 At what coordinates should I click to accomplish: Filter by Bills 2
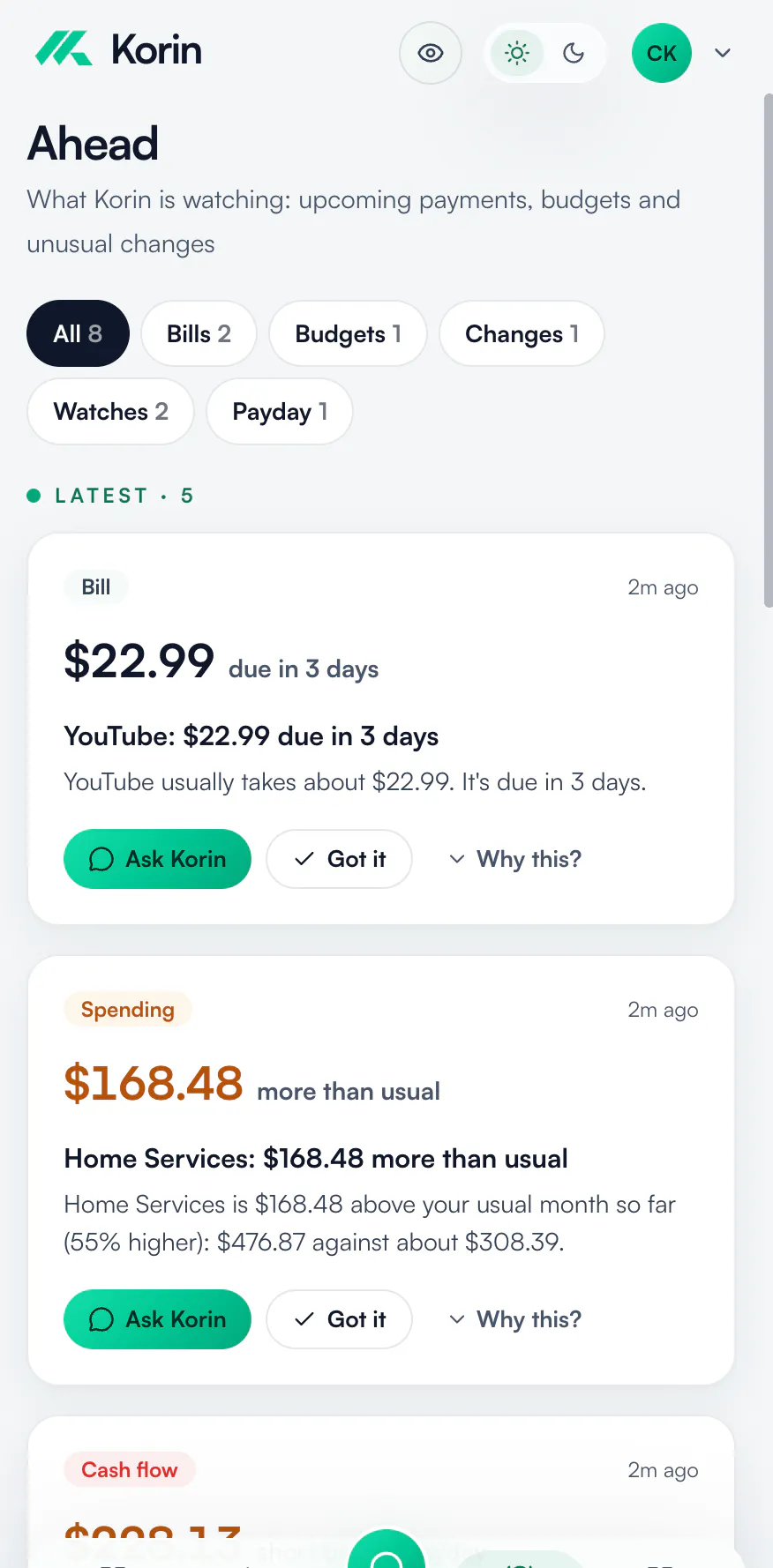coord(199,333)
